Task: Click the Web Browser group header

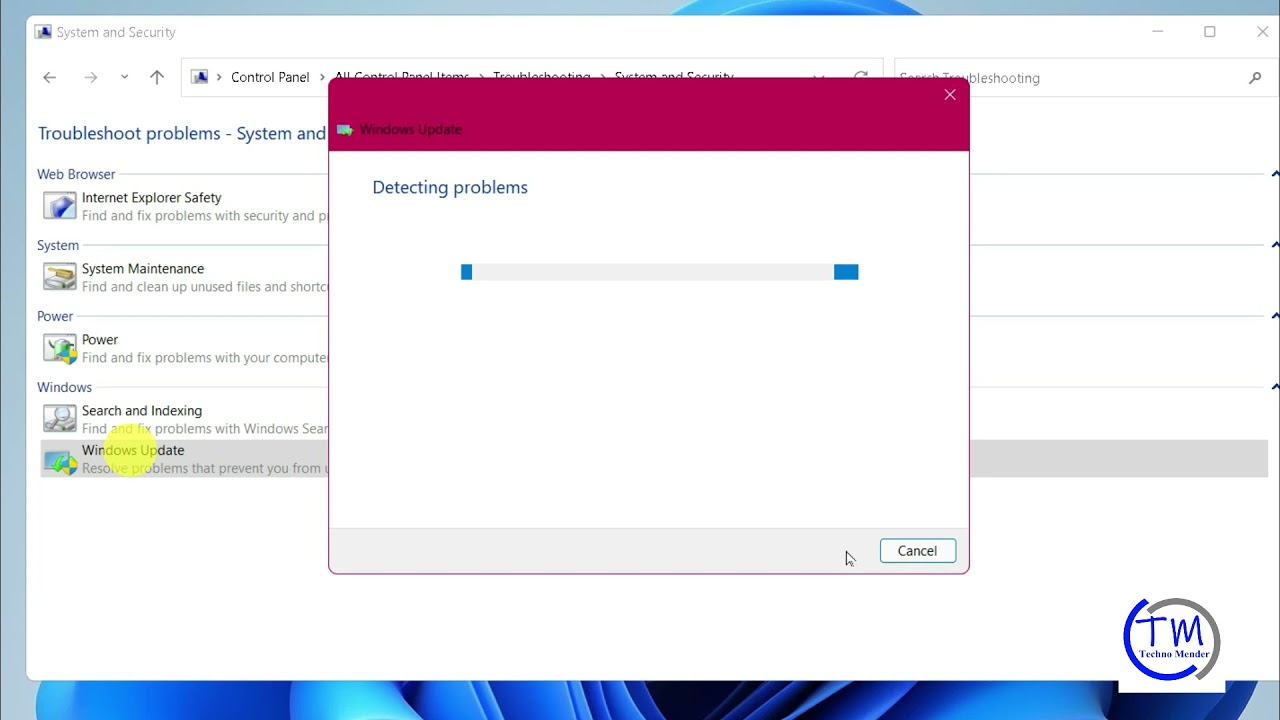Action: [x=76, y=174]
